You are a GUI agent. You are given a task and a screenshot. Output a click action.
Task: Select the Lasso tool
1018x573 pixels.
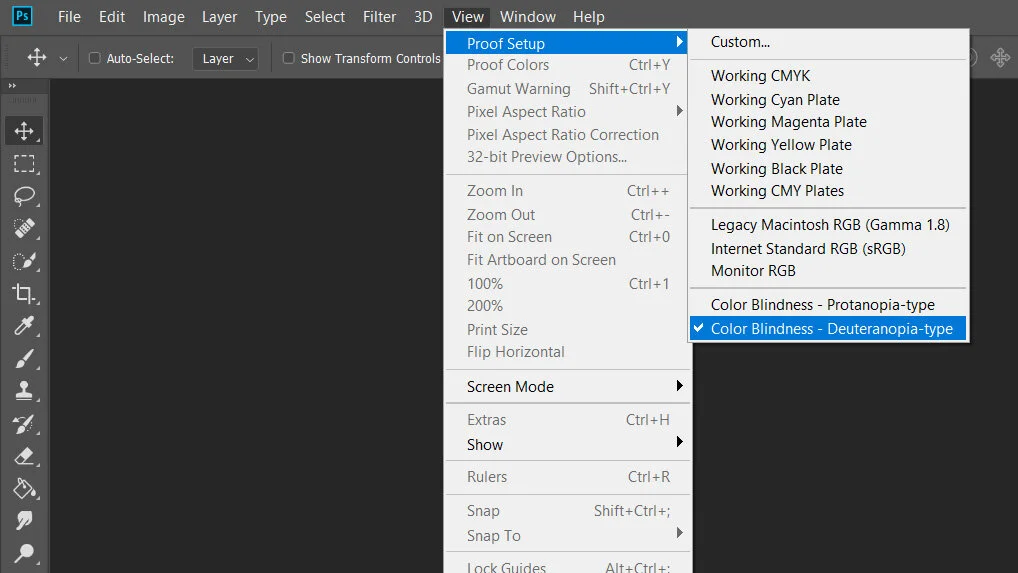[24, 196]
